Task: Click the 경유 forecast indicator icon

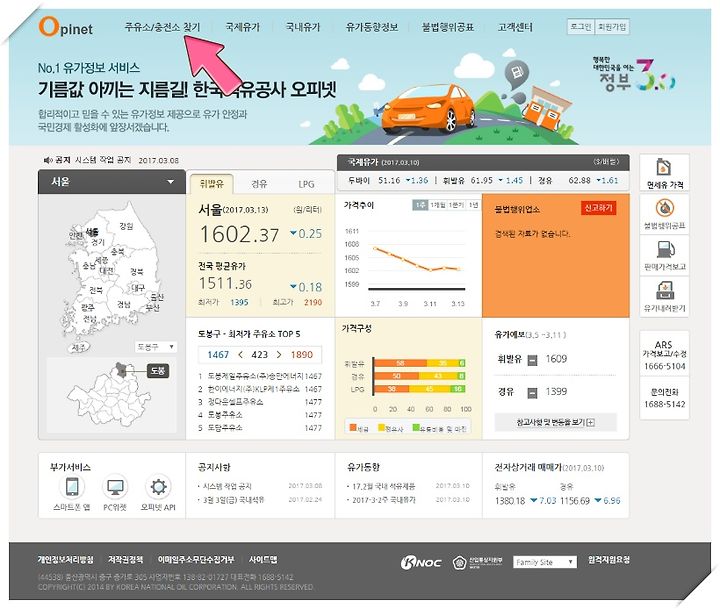Action: pyautogui.click(x=532, y=393)
